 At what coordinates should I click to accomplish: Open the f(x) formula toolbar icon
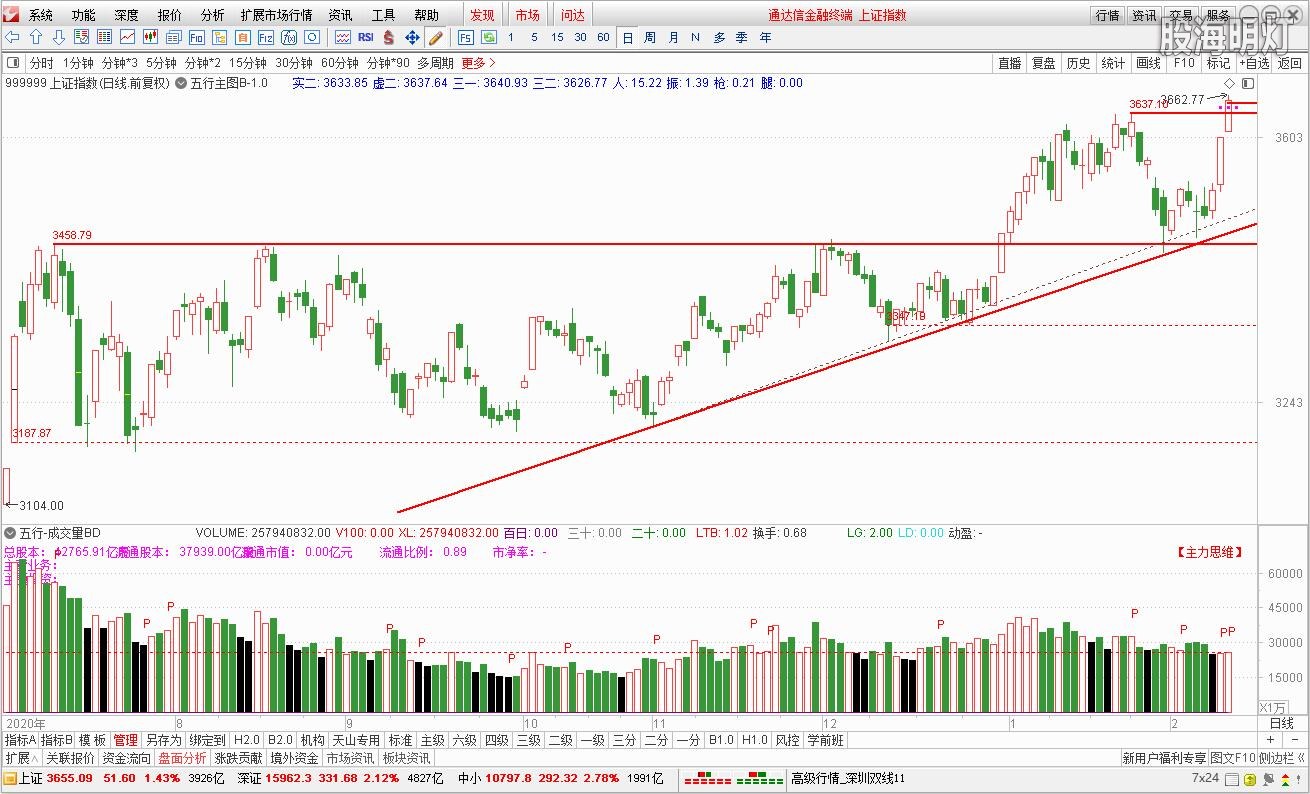(288, 37)
